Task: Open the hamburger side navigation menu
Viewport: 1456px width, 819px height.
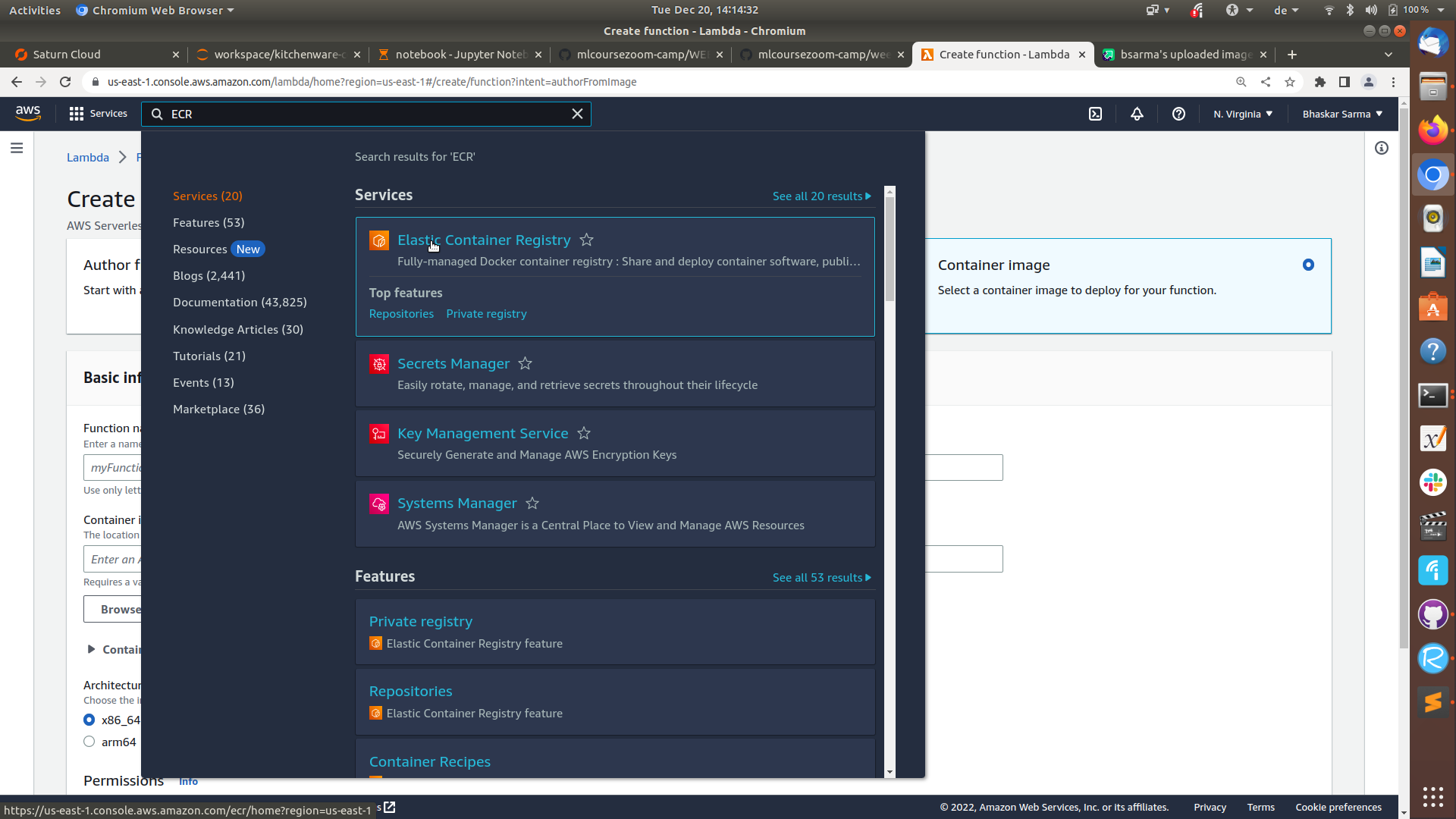Action: coord(17,148)
